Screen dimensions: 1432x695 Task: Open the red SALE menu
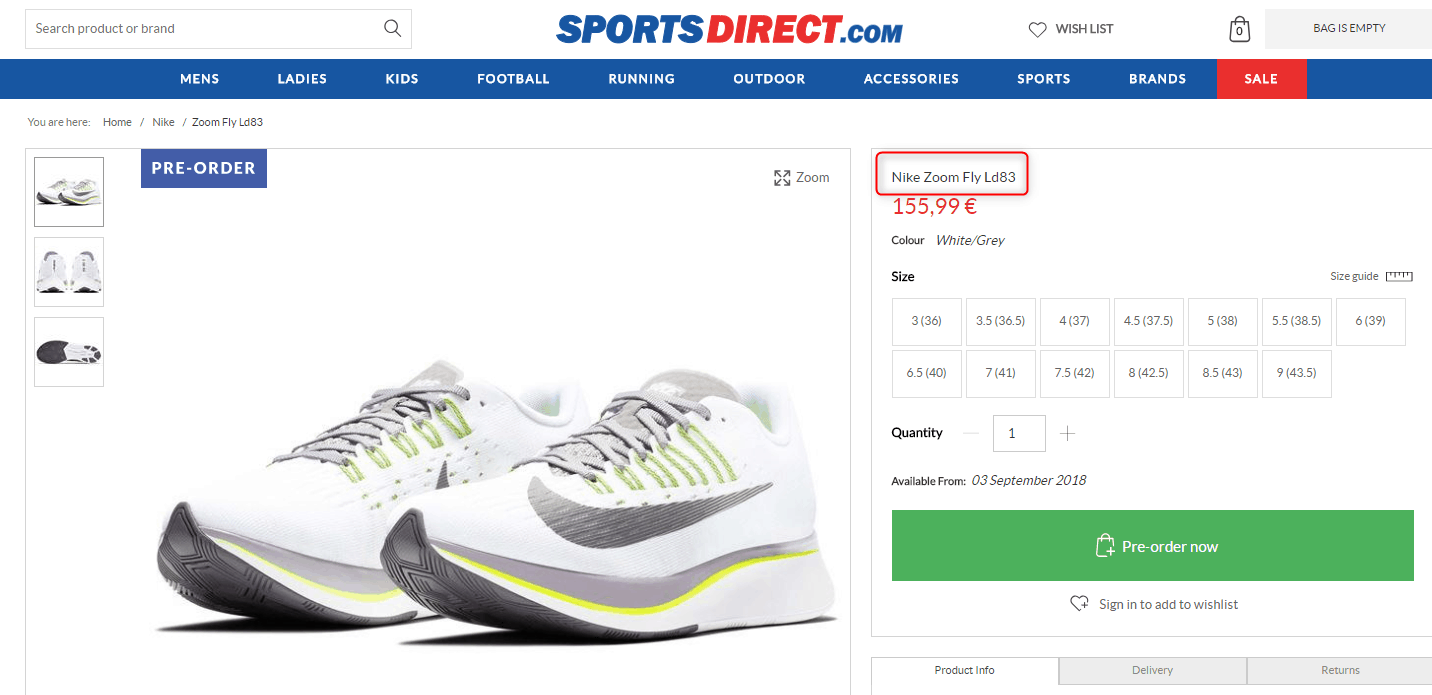[1261, 79]
